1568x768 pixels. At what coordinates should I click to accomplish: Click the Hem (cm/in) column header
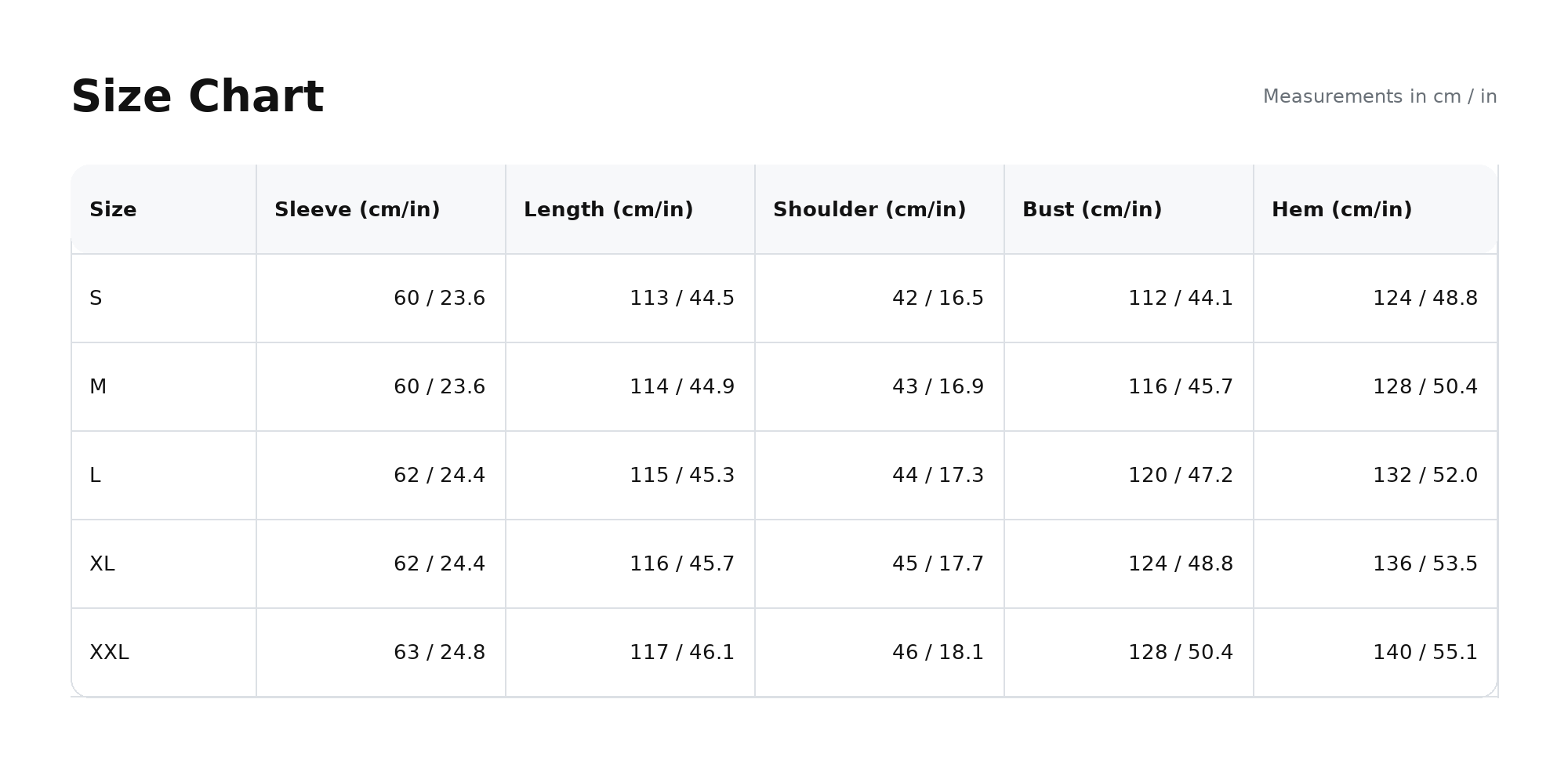point(1341,210)
